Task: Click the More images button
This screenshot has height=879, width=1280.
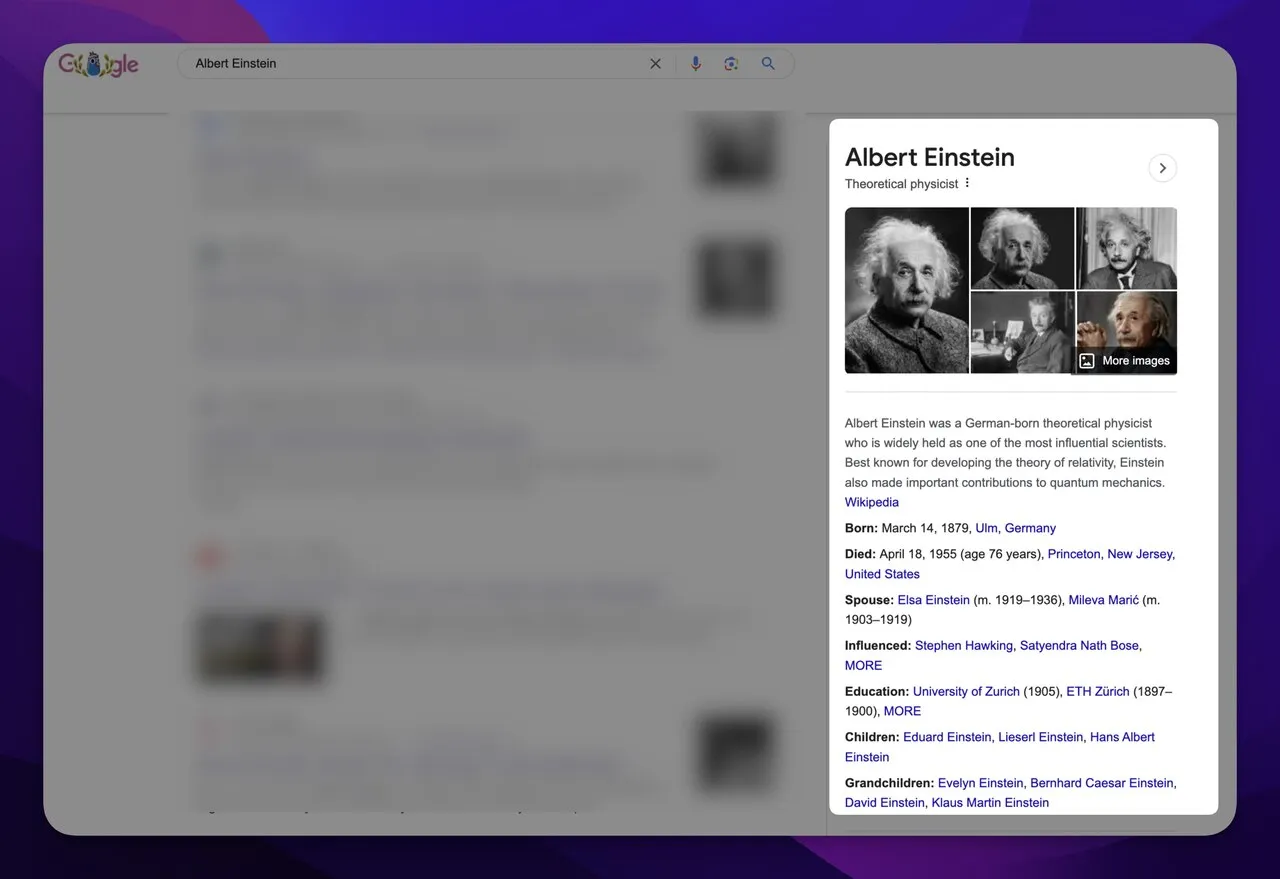Action: (x=1124, y=361)
